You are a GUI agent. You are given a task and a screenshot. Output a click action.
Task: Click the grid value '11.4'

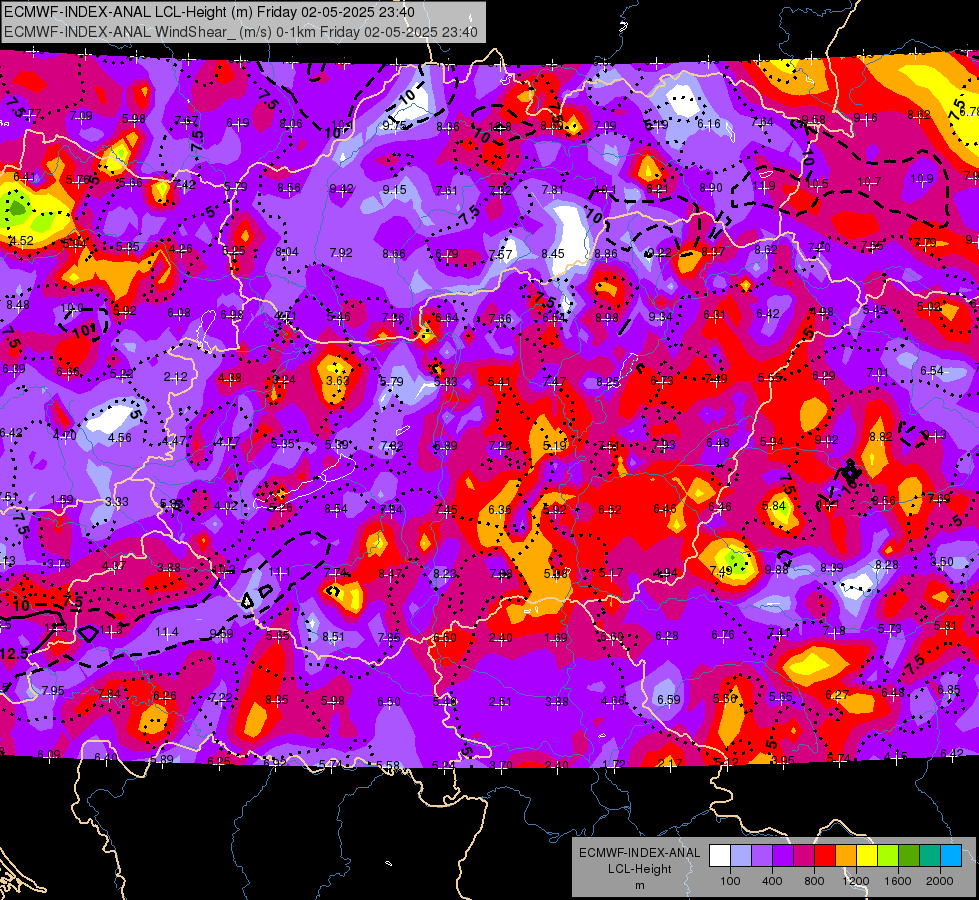click(167, 632)
